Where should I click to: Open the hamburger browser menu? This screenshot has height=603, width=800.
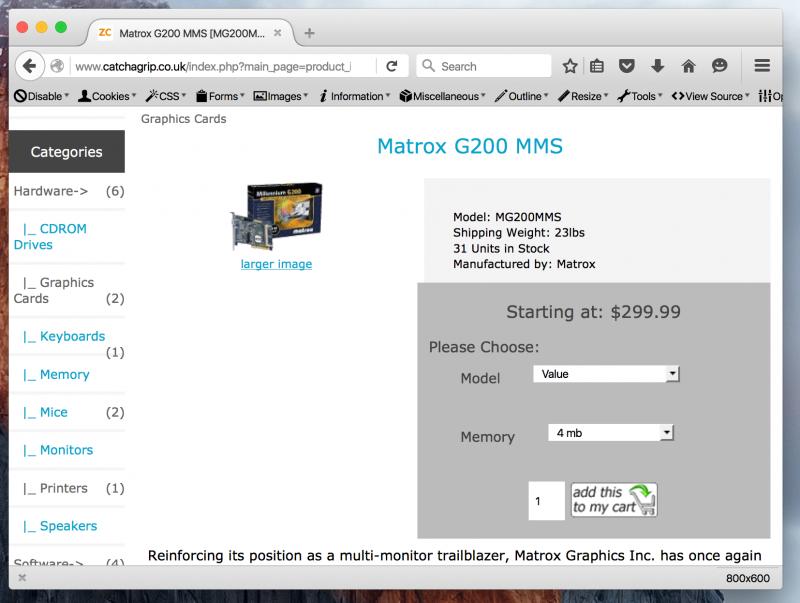coord(762,65)
